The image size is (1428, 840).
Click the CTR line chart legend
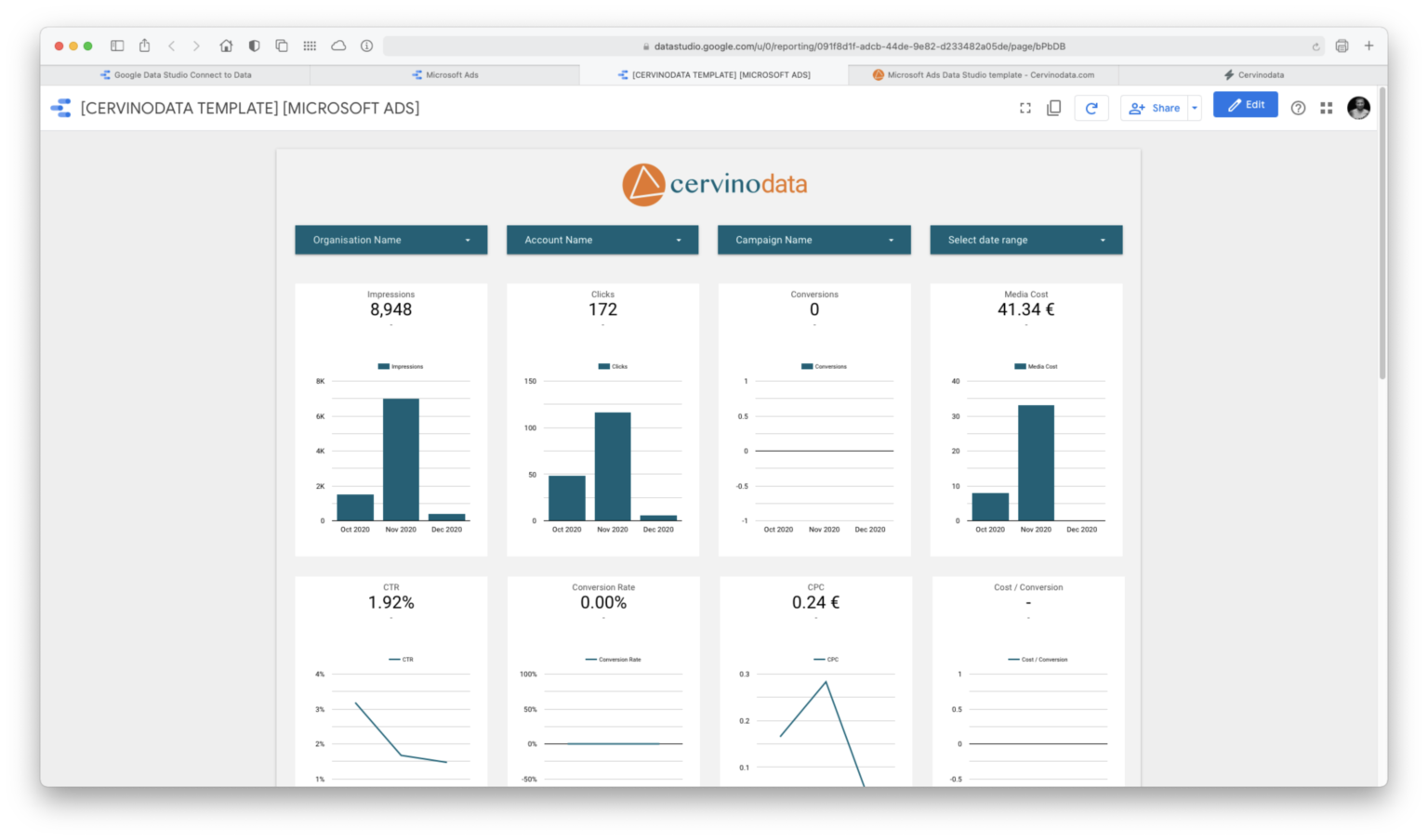click(401, 660)
